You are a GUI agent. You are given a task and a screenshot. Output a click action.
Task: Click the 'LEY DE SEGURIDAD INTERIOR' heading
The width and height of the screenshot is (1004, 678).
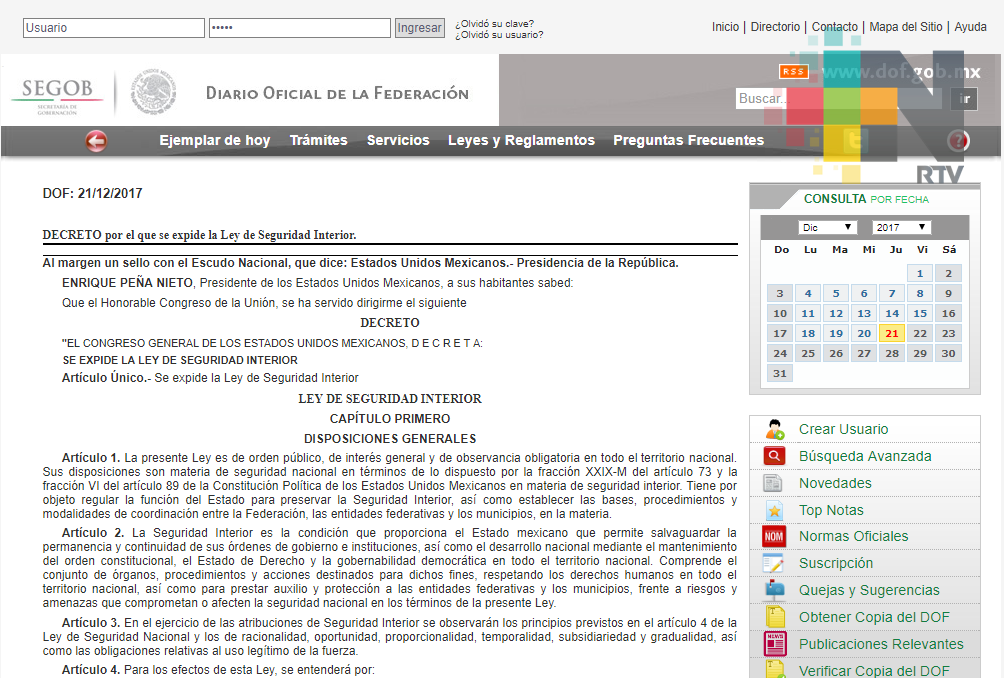click(390, 399)
